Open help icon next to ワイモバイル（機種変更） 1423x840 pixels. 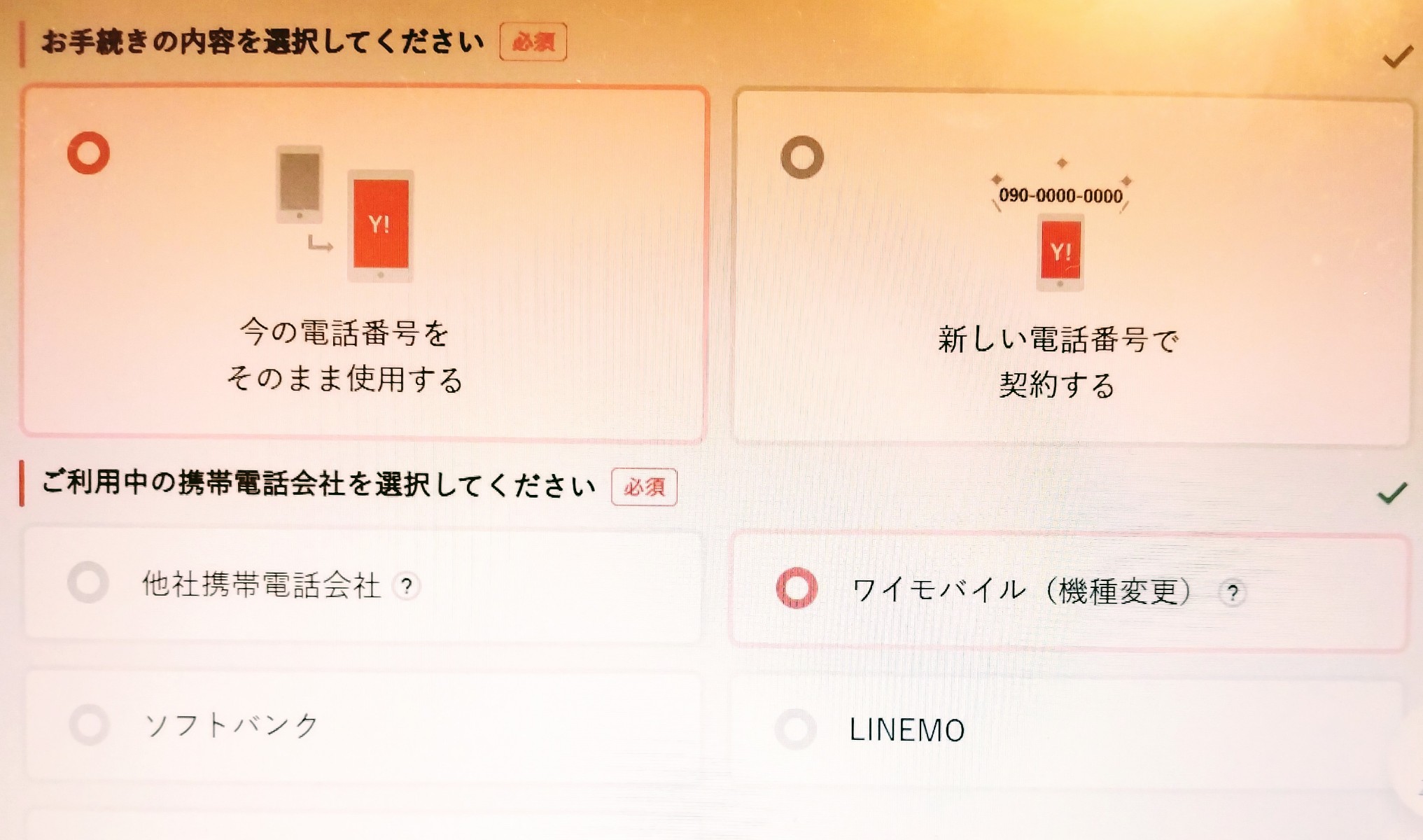tap(1233, 594)
